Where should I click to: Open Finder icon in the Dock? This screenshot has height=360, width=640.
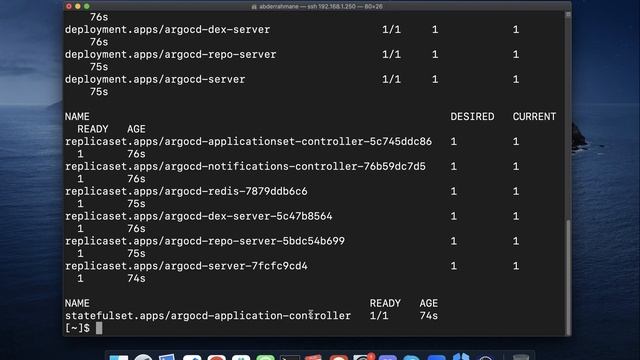pos(119,358)
